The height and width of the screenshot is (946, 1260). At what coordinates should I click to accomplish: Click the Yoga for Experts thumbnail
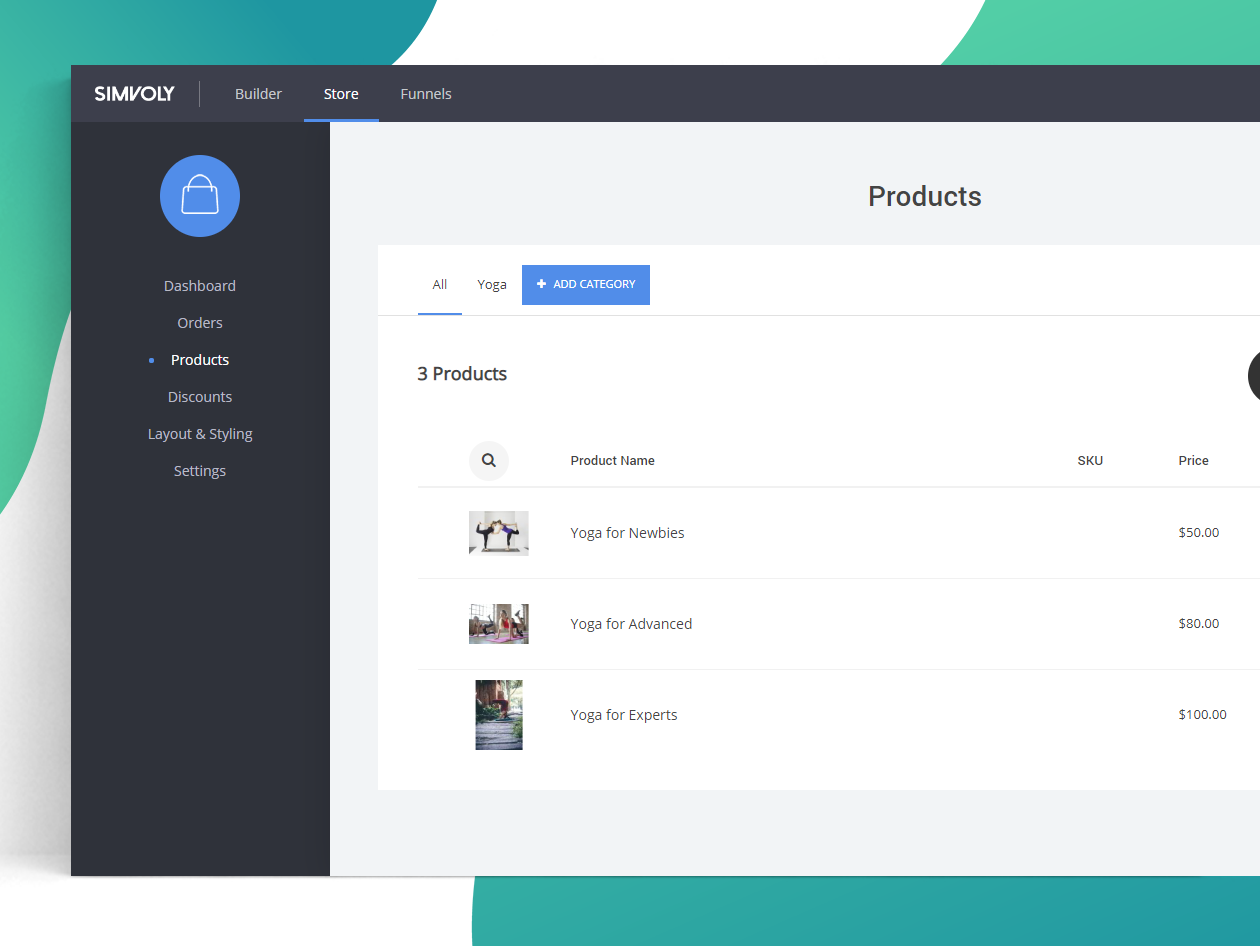pos(499,715)
